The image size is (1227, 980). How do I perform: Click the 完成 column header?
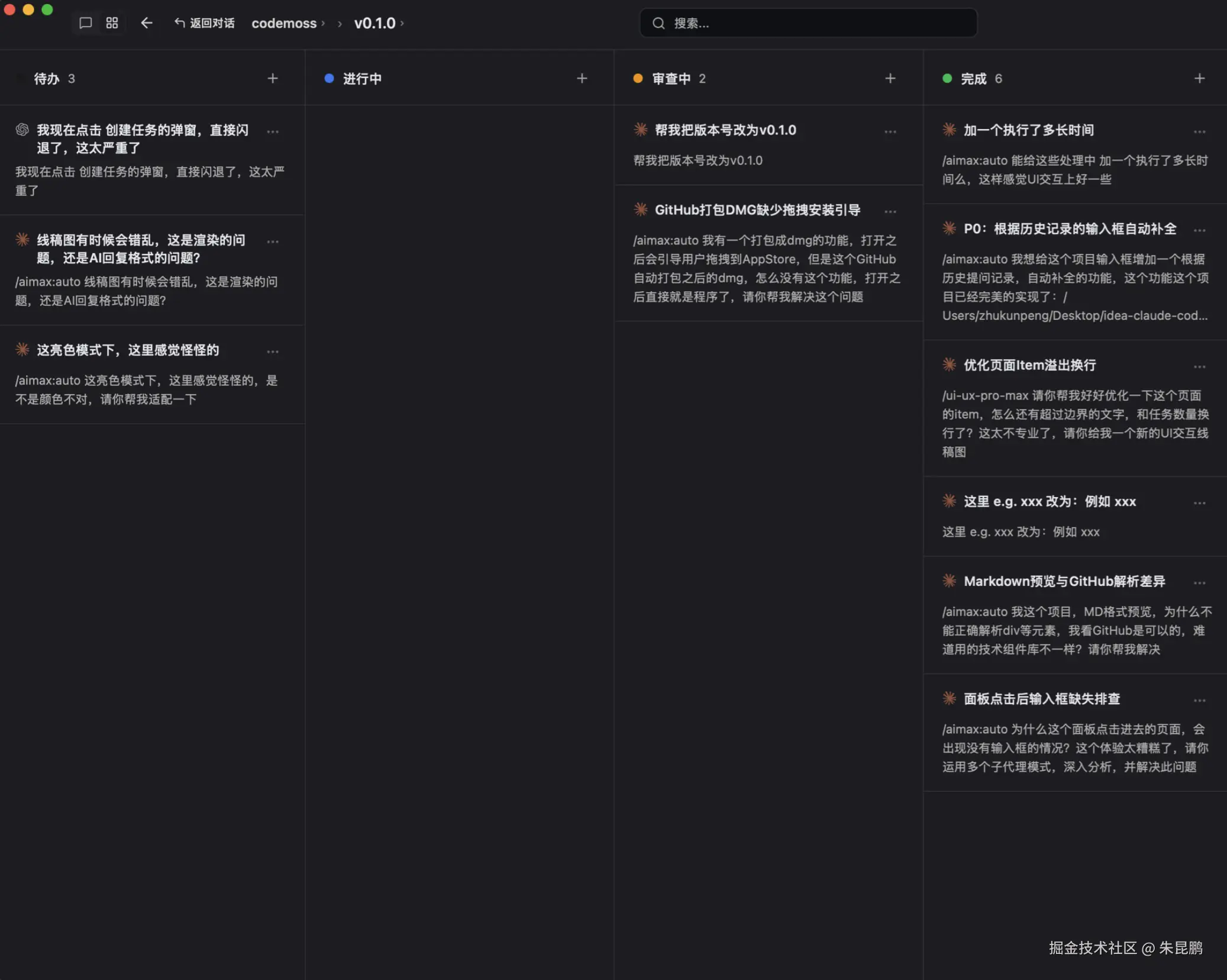[973, 79]
